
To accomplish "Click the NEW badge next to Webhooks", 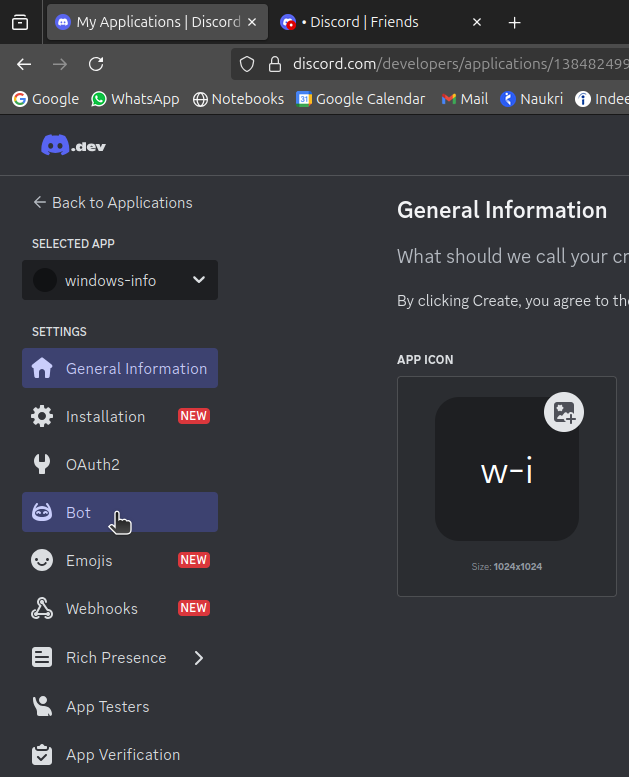I will point(194,608).
